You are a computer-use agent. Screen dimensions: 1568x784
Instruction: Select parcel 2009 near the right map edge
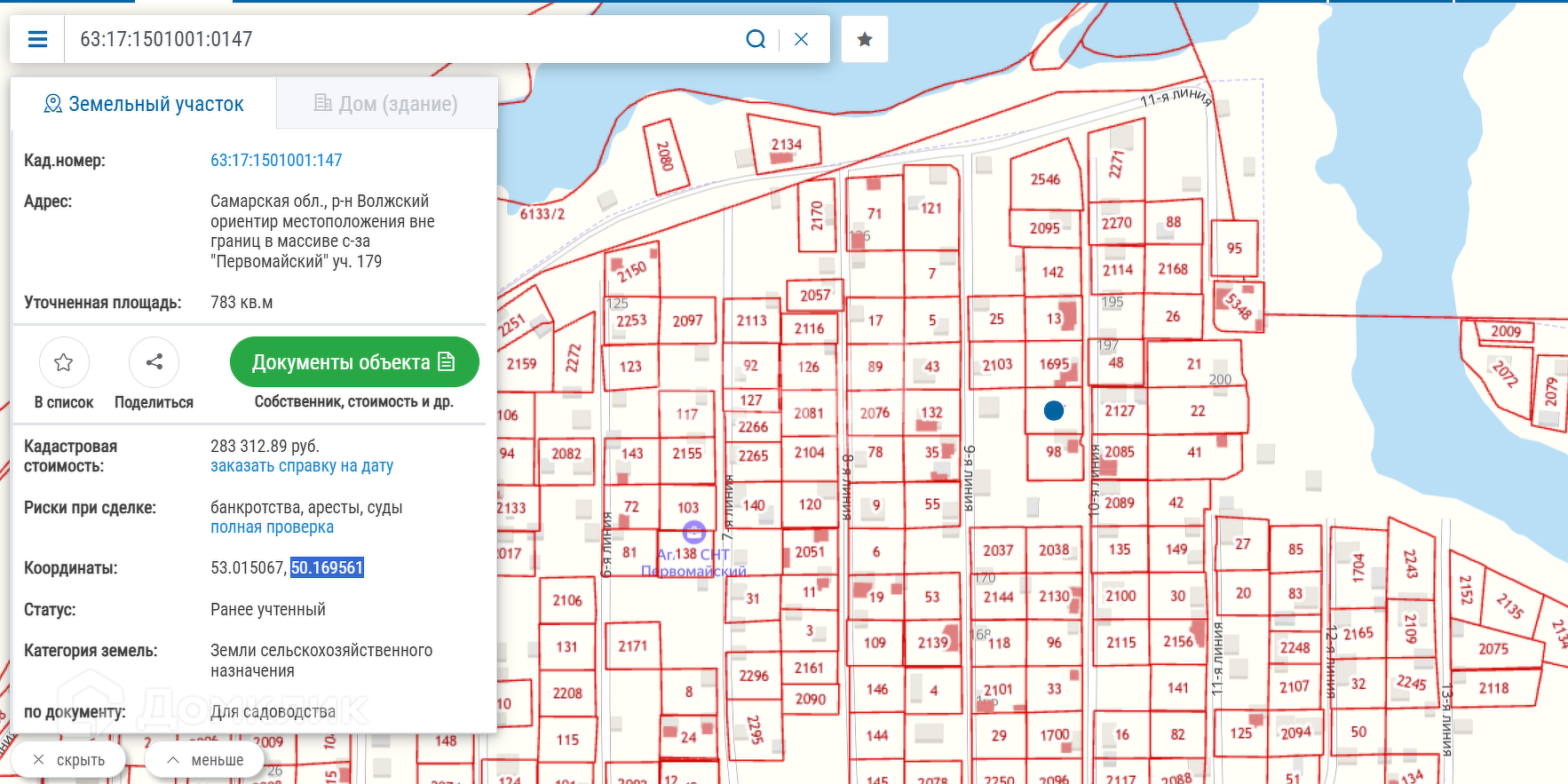pyautogui.click(x=1506, y=331)
